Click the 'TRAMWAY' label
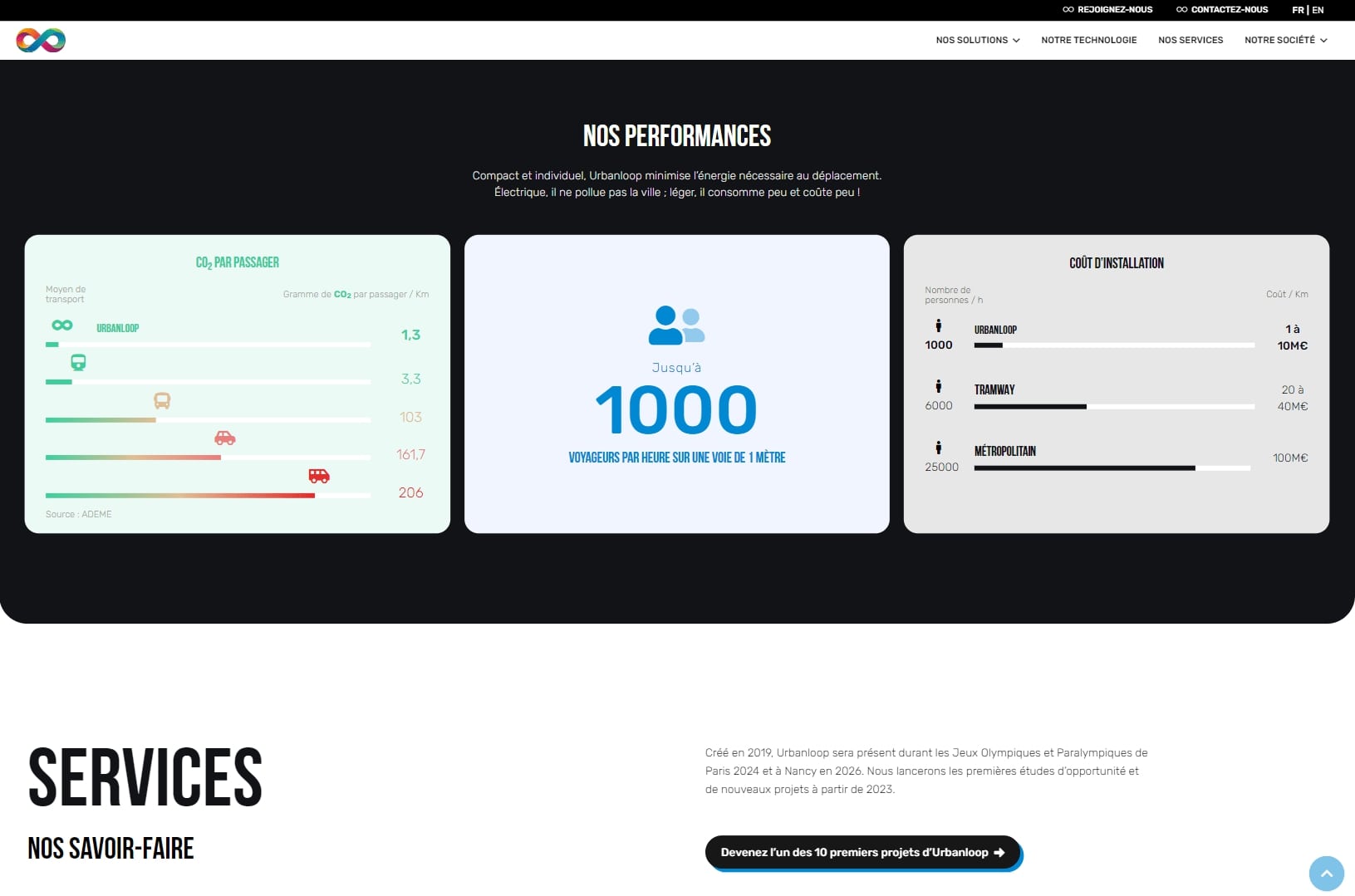Viewport: 1355px width, 896px height. (x=994, y=389)
